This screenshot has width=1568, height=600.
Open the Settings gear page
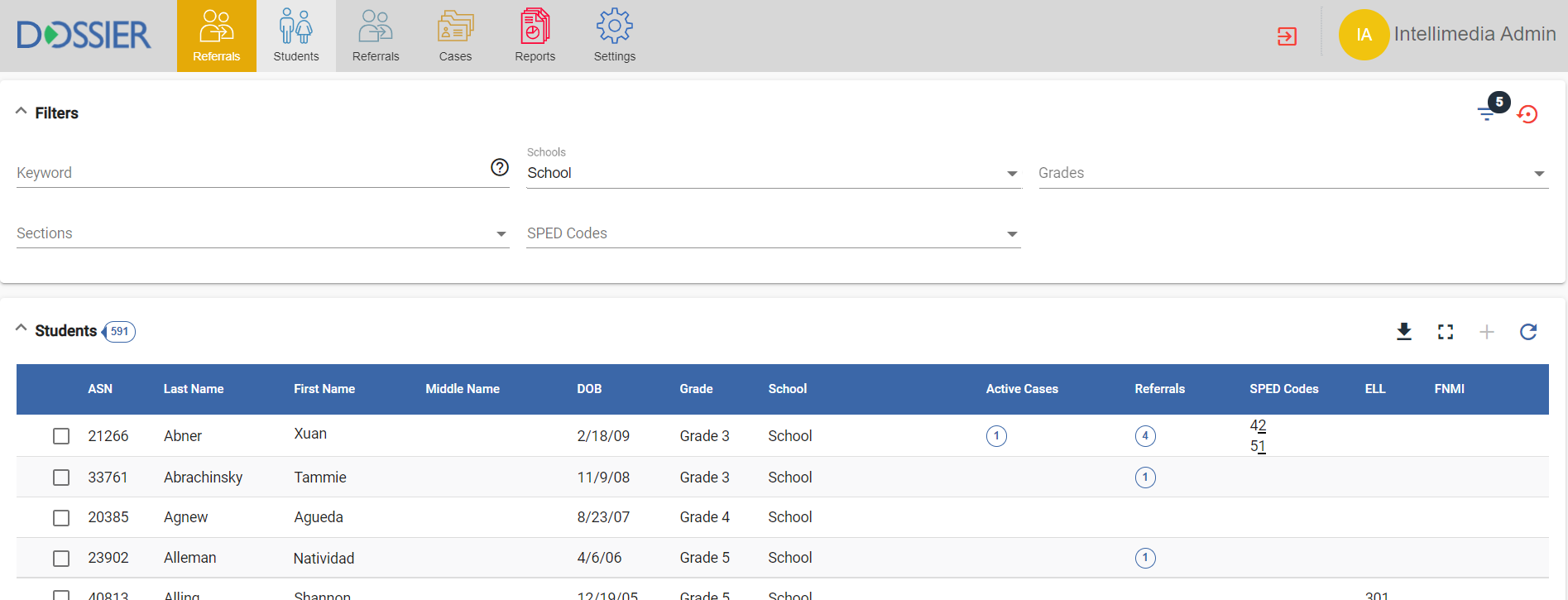614,36
